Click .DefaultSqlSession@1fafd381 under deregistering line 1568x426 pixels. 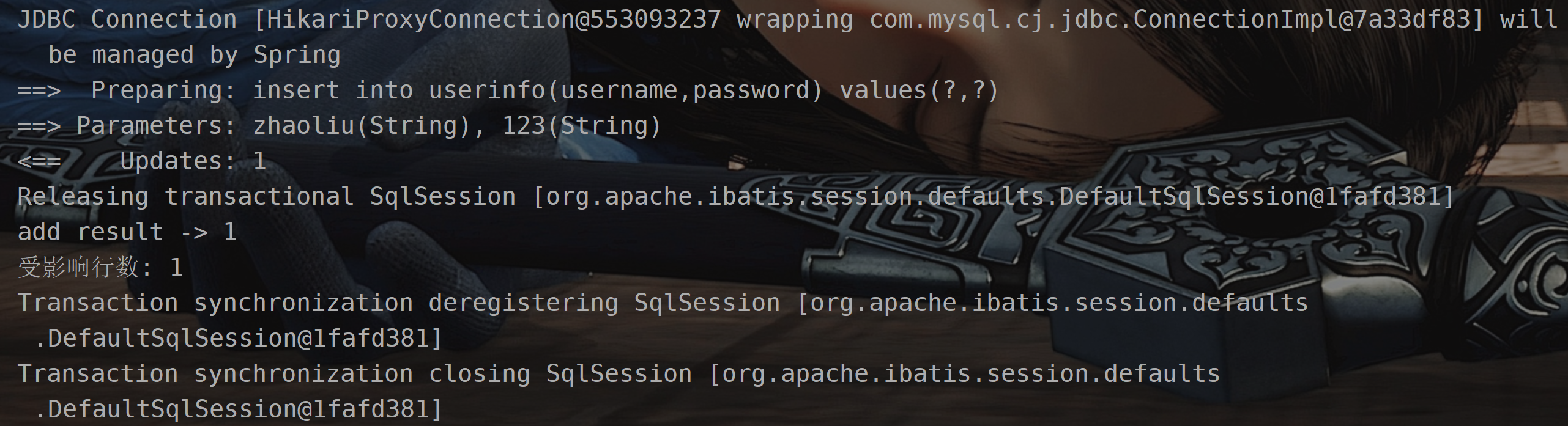(239, 339)
